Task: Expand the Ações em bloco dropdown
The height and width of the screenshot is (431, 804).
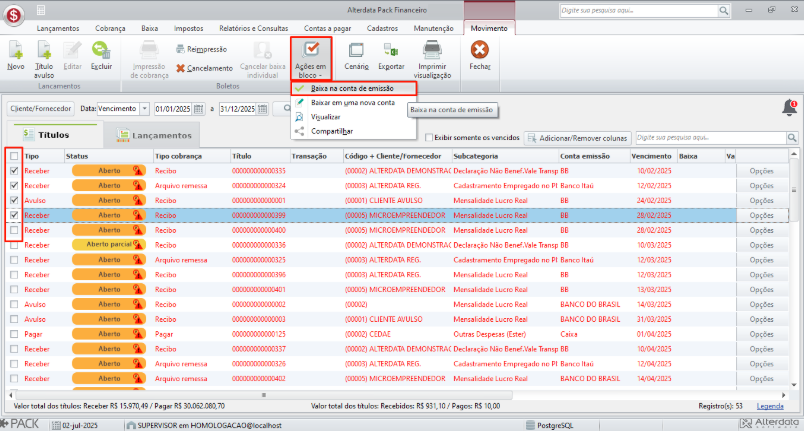Action: click(311, 60)
